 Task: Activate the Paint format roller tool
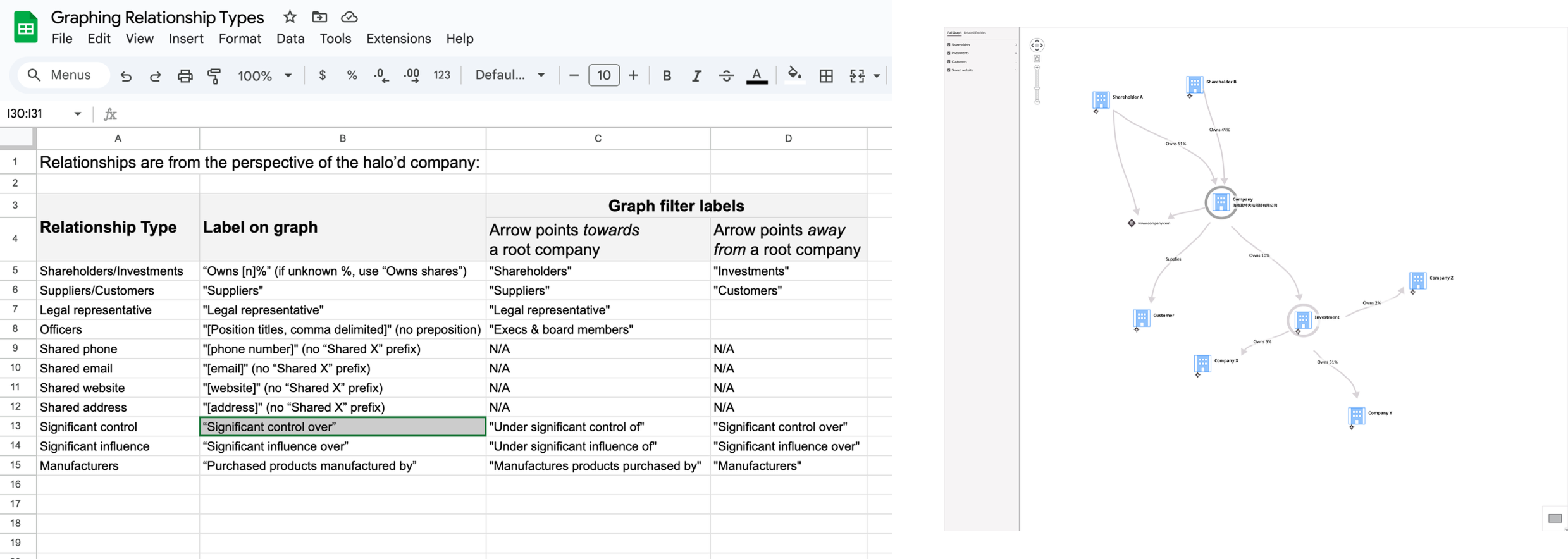pos(214,76)
